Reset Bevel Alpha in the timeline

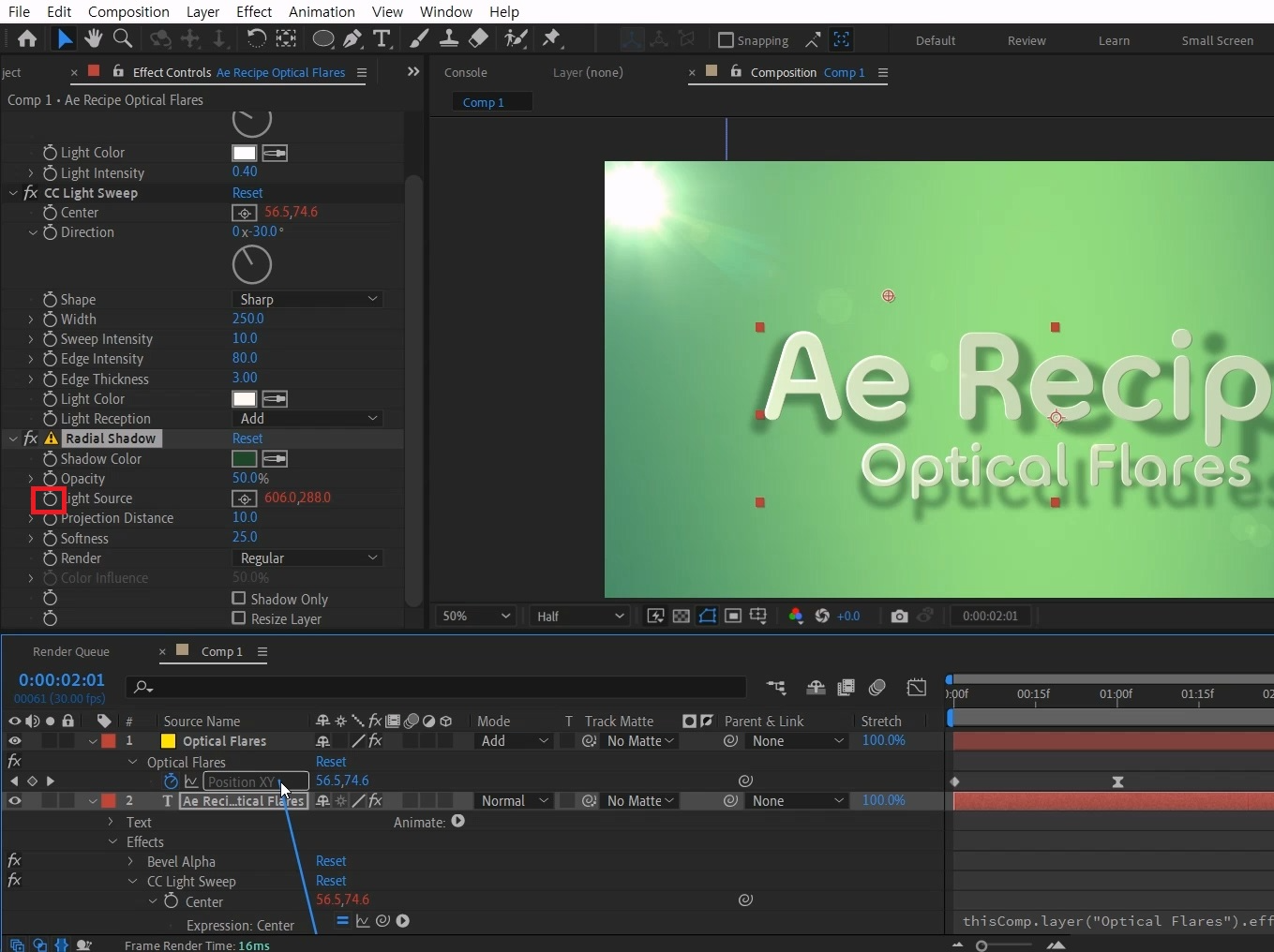331,861
